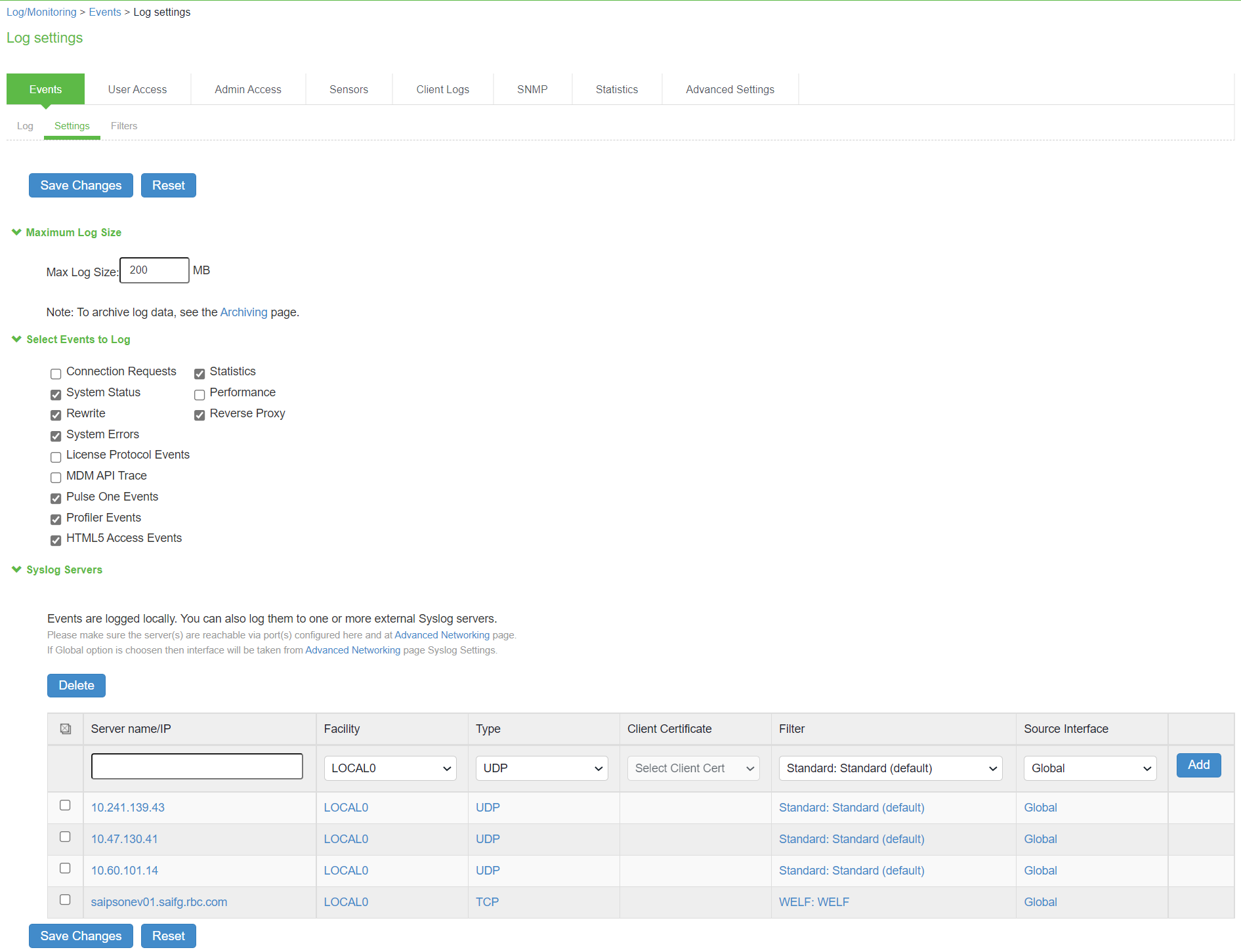1241x952 pixels.
Task: Open the Type dropdown showing UDP
Action: 541,768
